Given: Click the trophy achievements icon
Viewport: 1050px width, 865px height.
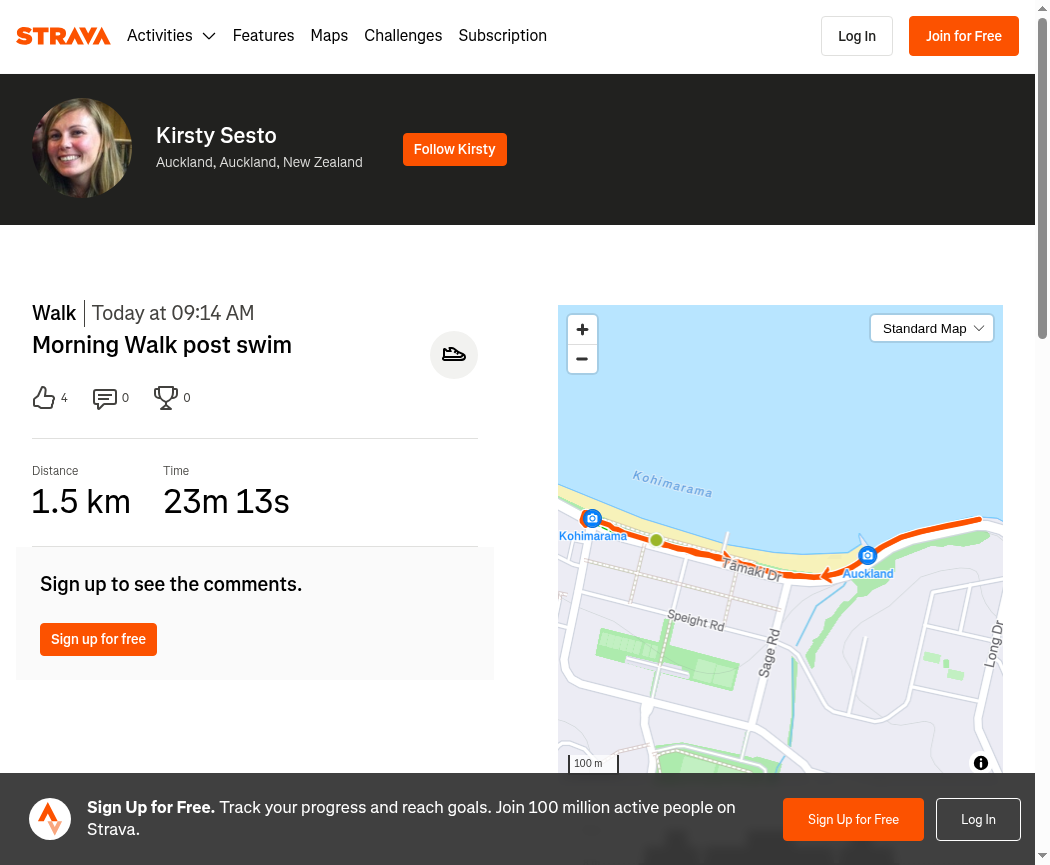Looking at the screenshot, I should coord(165,398).
